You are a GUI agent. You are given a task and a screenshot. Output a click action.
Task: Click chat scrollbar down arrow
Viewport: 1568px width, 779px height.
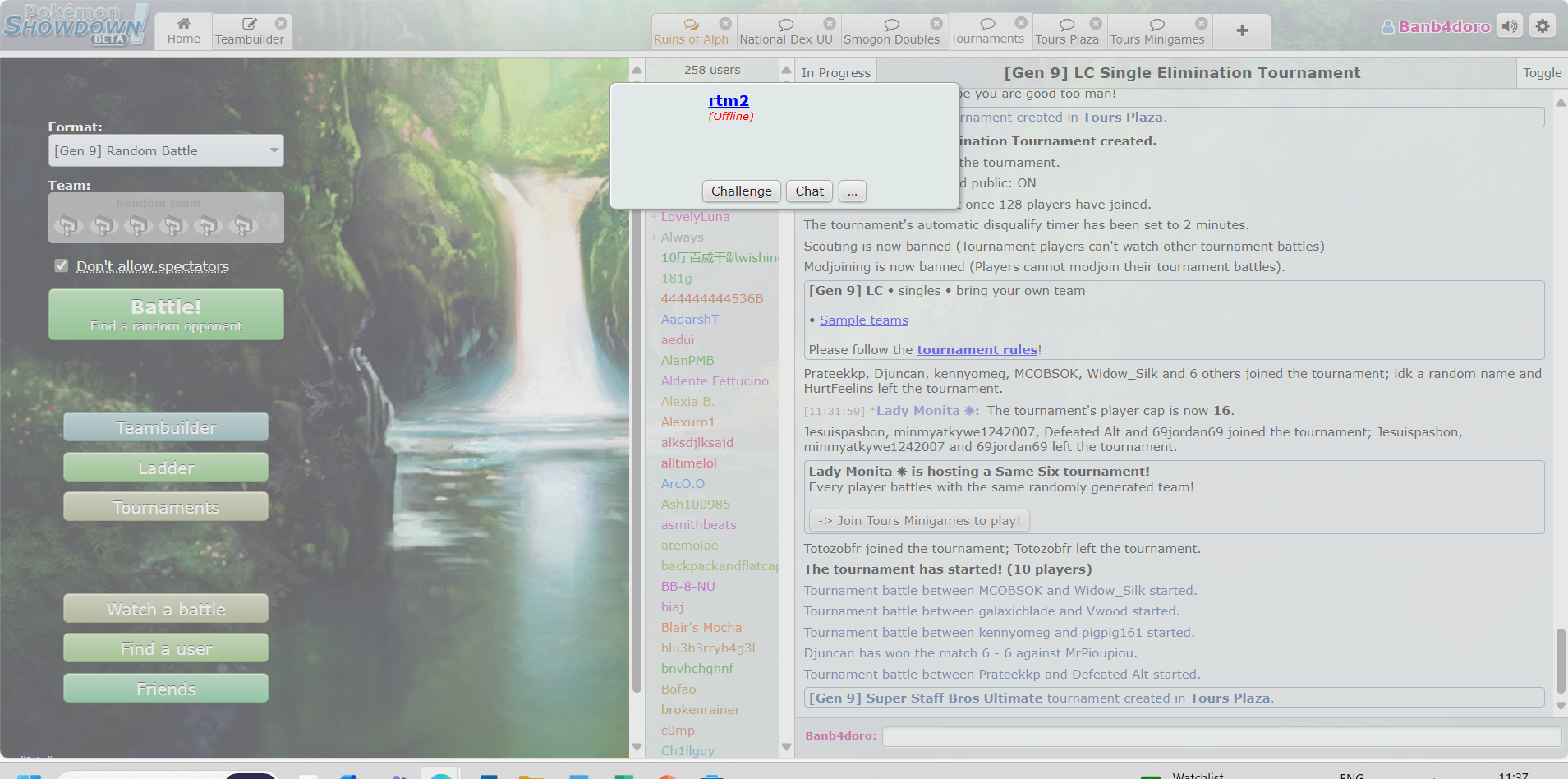(x=1561, y=706)
